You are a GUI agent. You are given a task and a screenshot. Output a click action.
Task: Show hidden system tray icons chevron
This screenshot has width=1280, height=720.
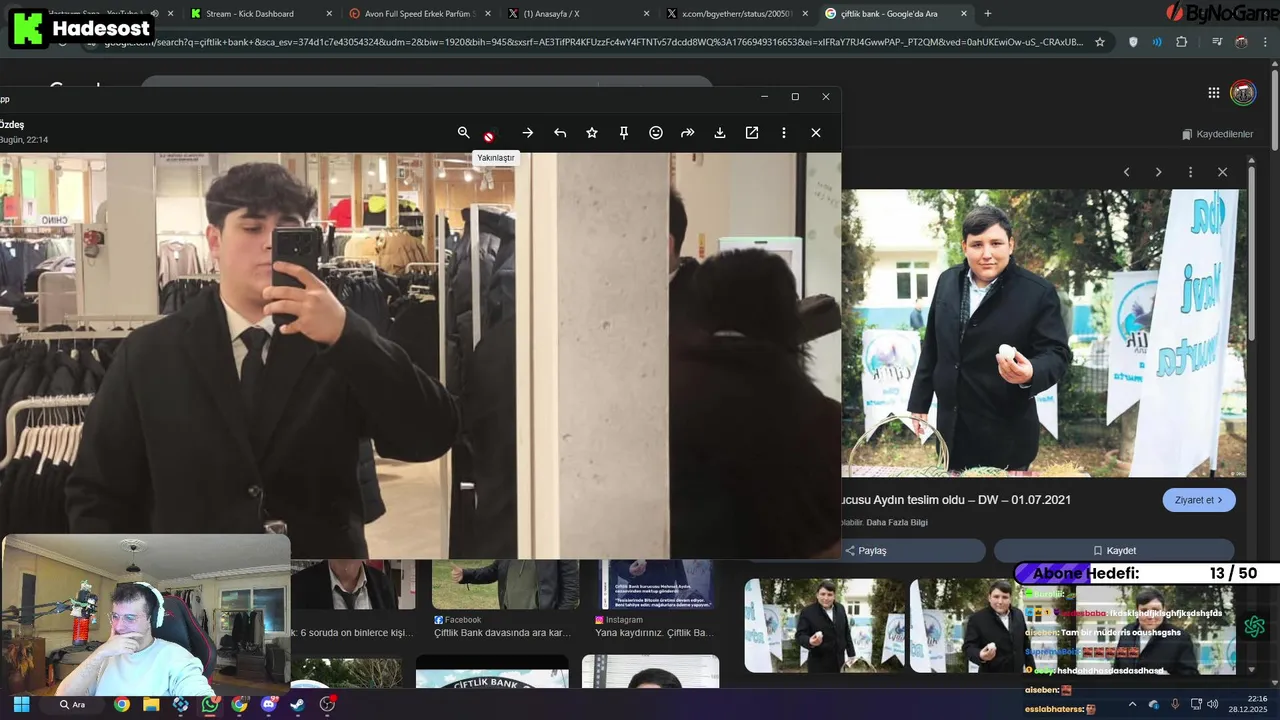point(1133,704)
